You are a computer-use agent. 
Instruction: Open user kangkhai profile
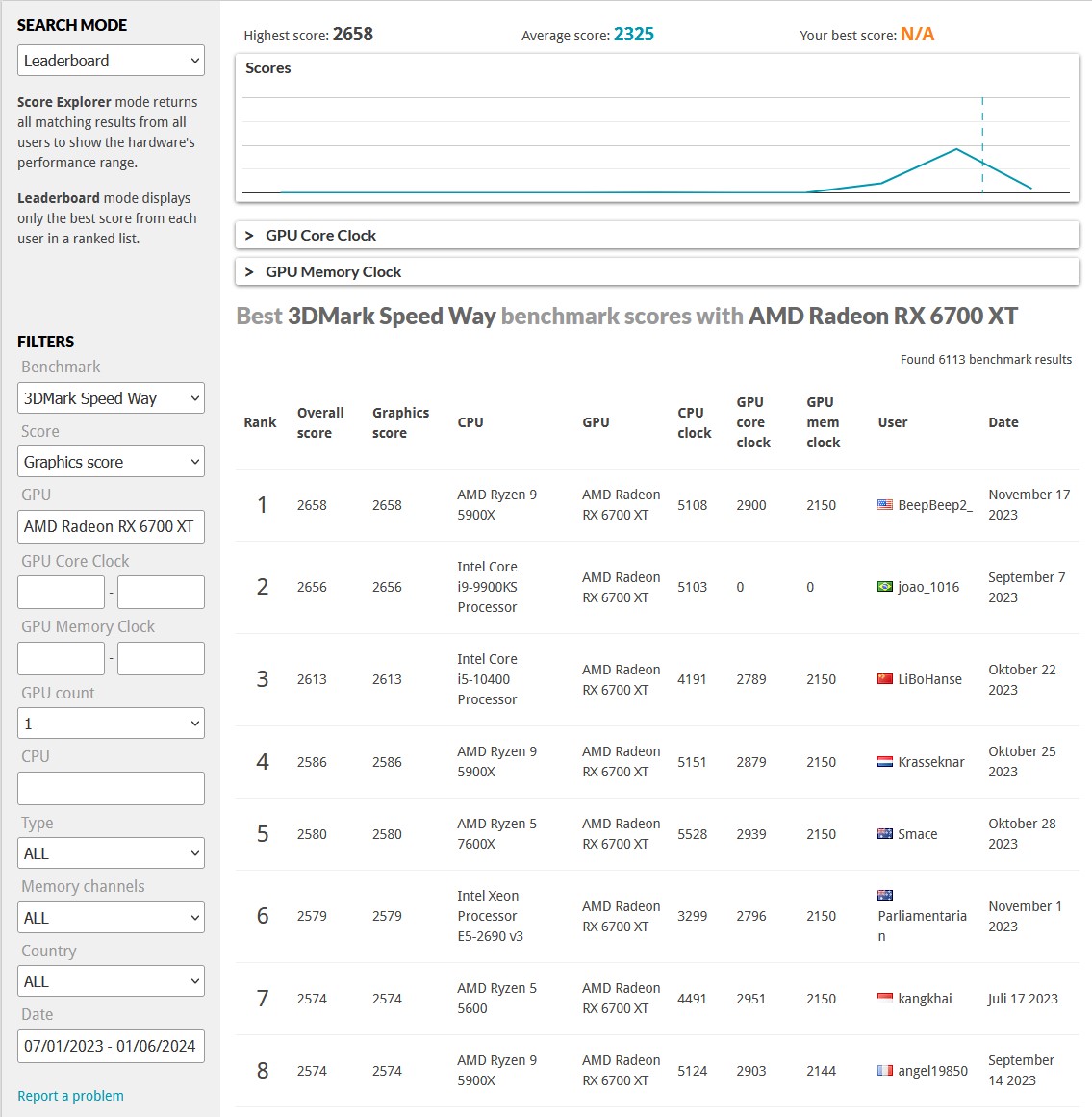pyautogui.click(x=925, y=999)
